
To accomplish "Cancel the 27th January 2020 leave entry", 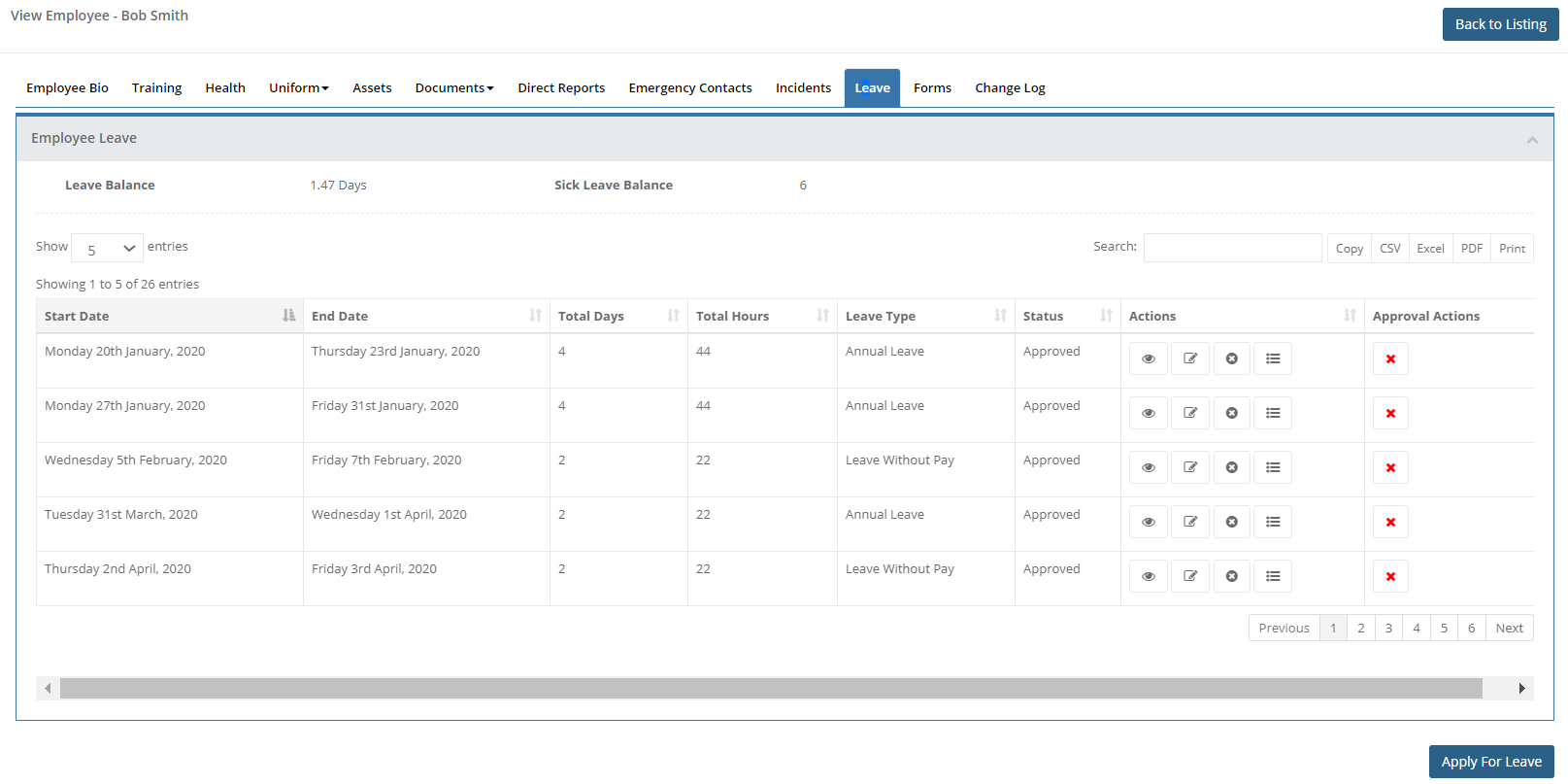I will pyautogui.click(x=1231, y=413).
